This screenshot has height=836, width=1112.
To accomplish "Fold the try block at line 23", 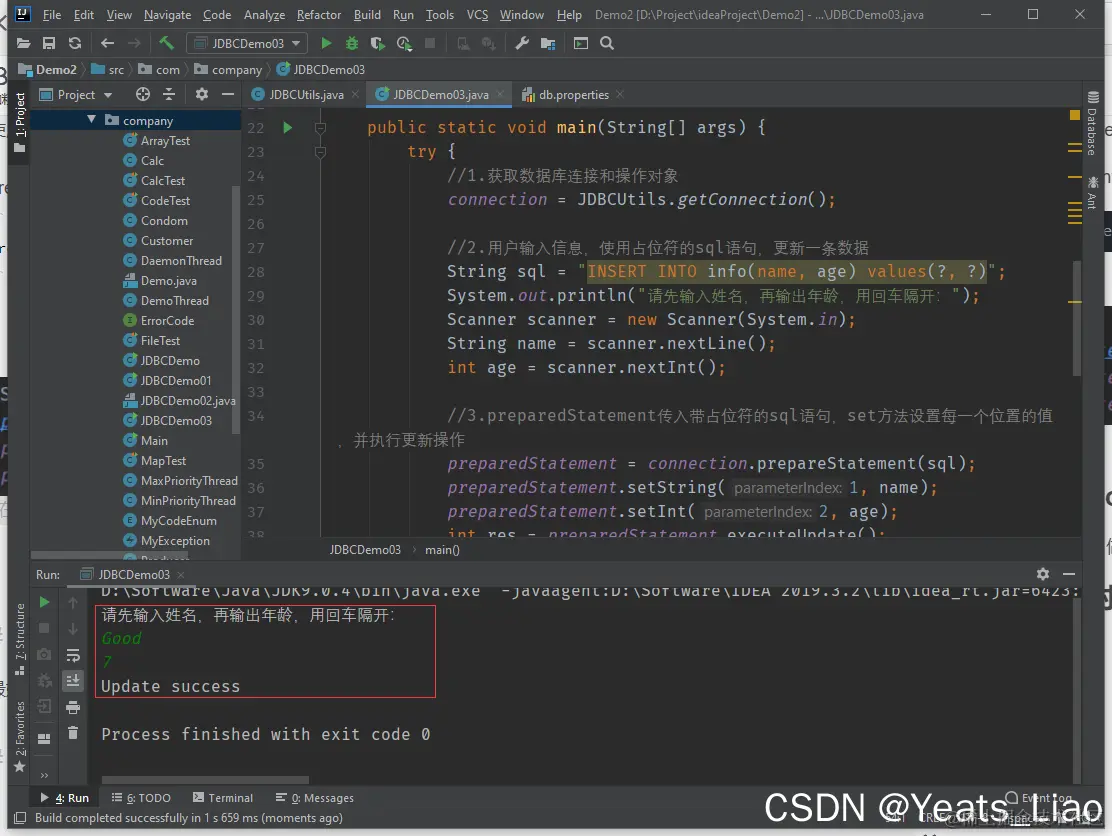I will pos(321,152).
